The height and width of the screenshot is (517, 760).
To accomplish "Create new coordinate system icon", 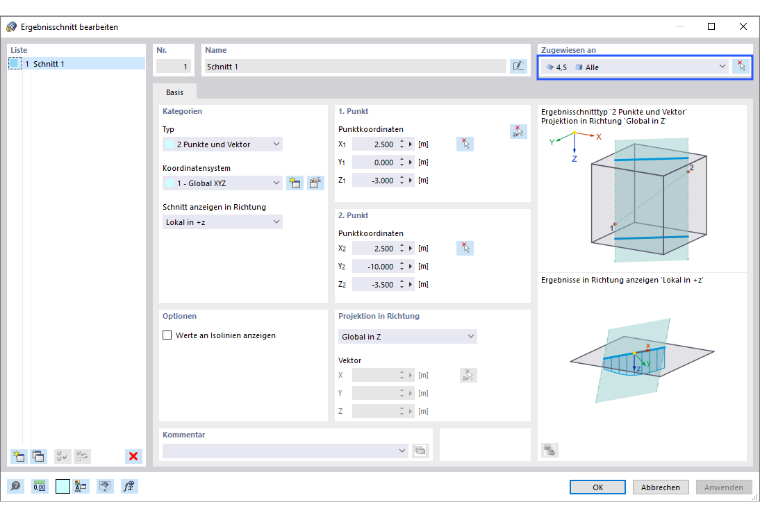I will (295, 183).
